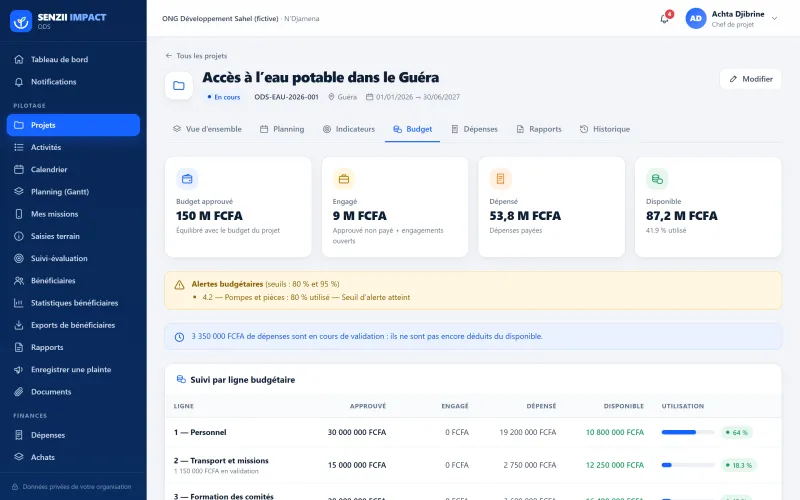Click the download icon next to Exports de bénéficiaires
The height and width of the screenshot is (500, 800).
[19, 325]
